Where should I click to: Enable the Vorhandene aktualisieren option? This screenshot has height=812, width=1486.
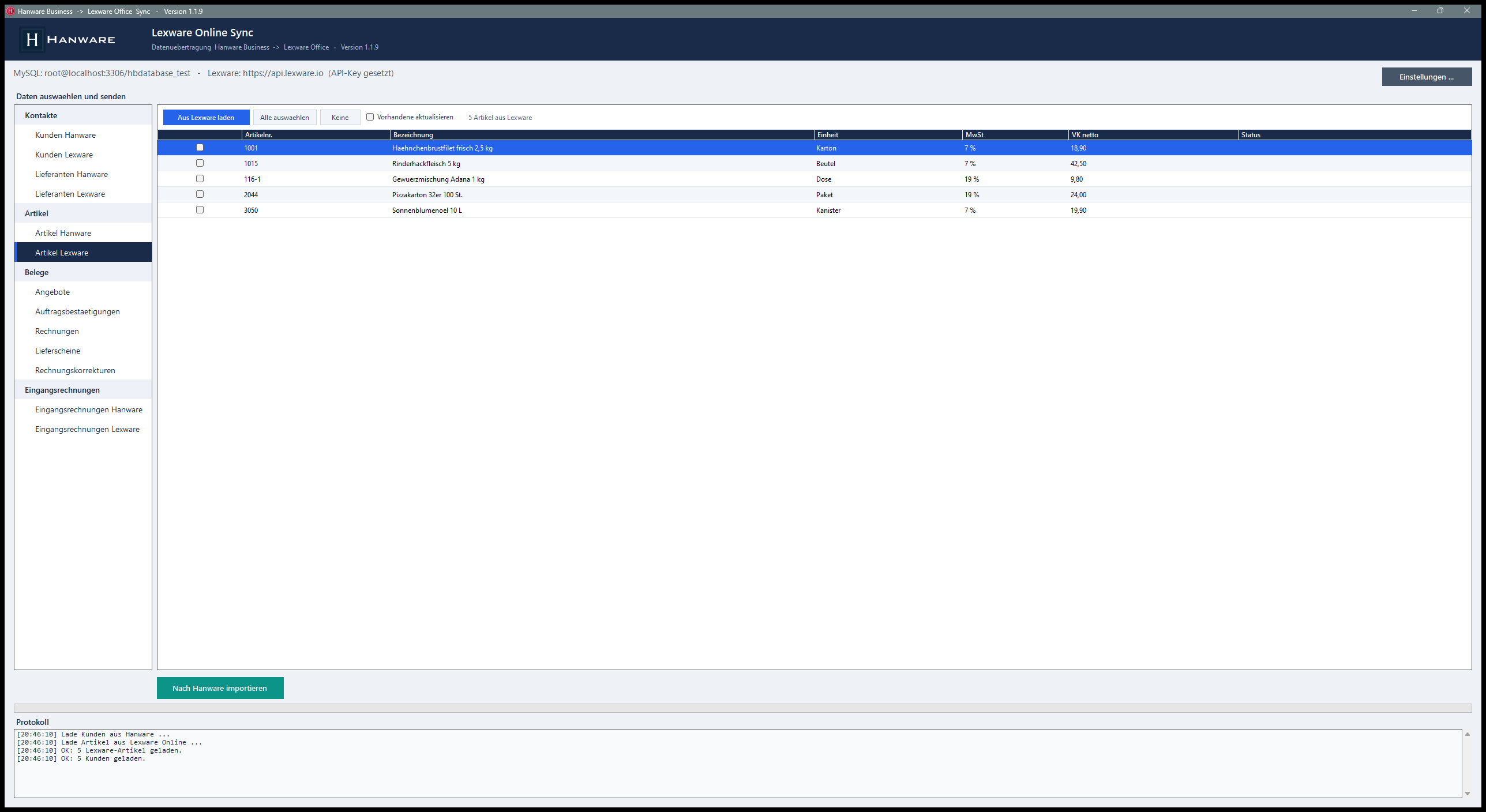click(x=370, y=117)
